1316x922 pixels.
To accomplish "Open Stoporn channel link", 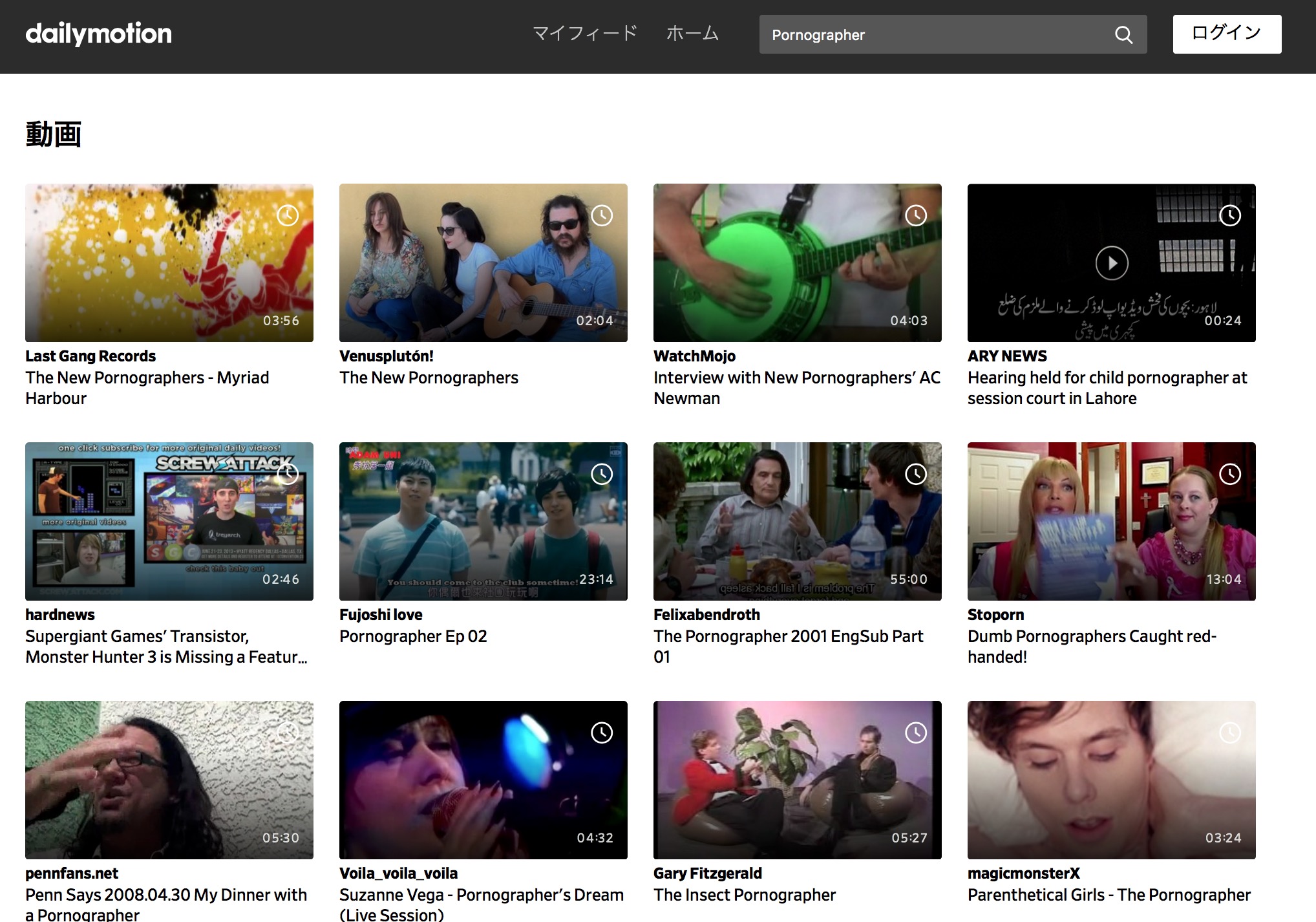I will [x=995, y=615].
